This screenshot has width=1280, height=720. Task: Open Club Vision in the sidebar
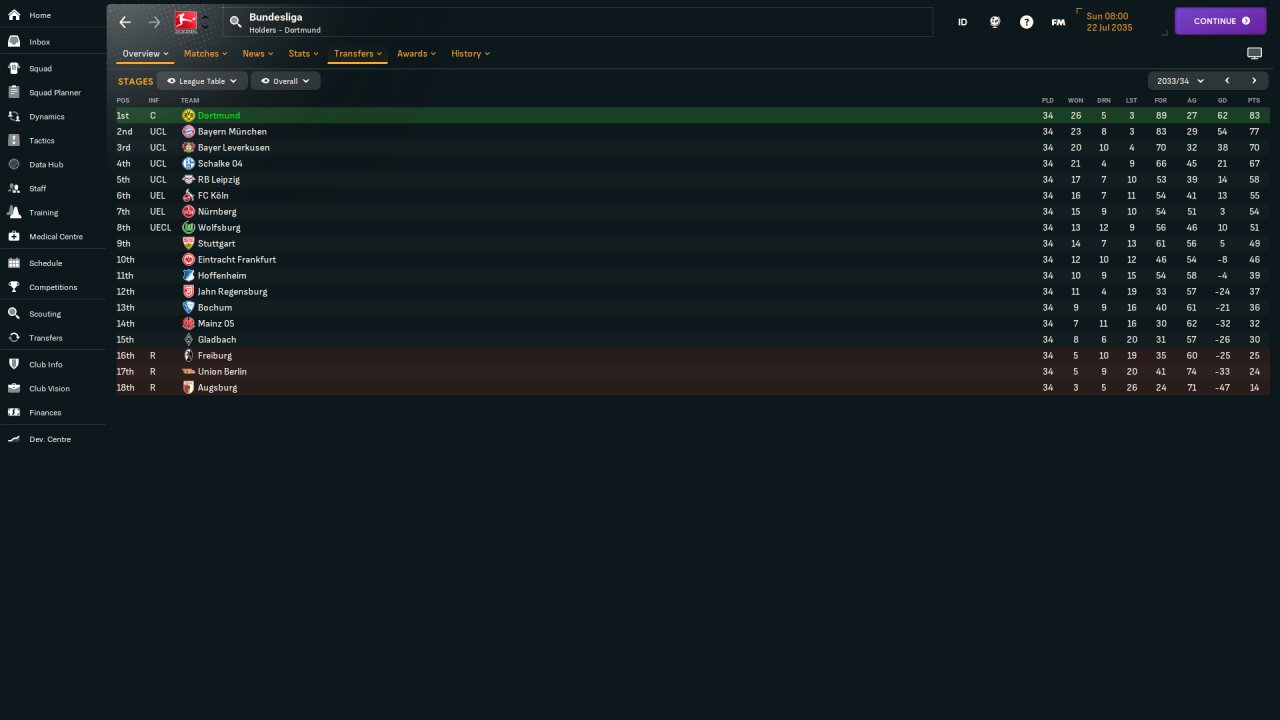49,389
